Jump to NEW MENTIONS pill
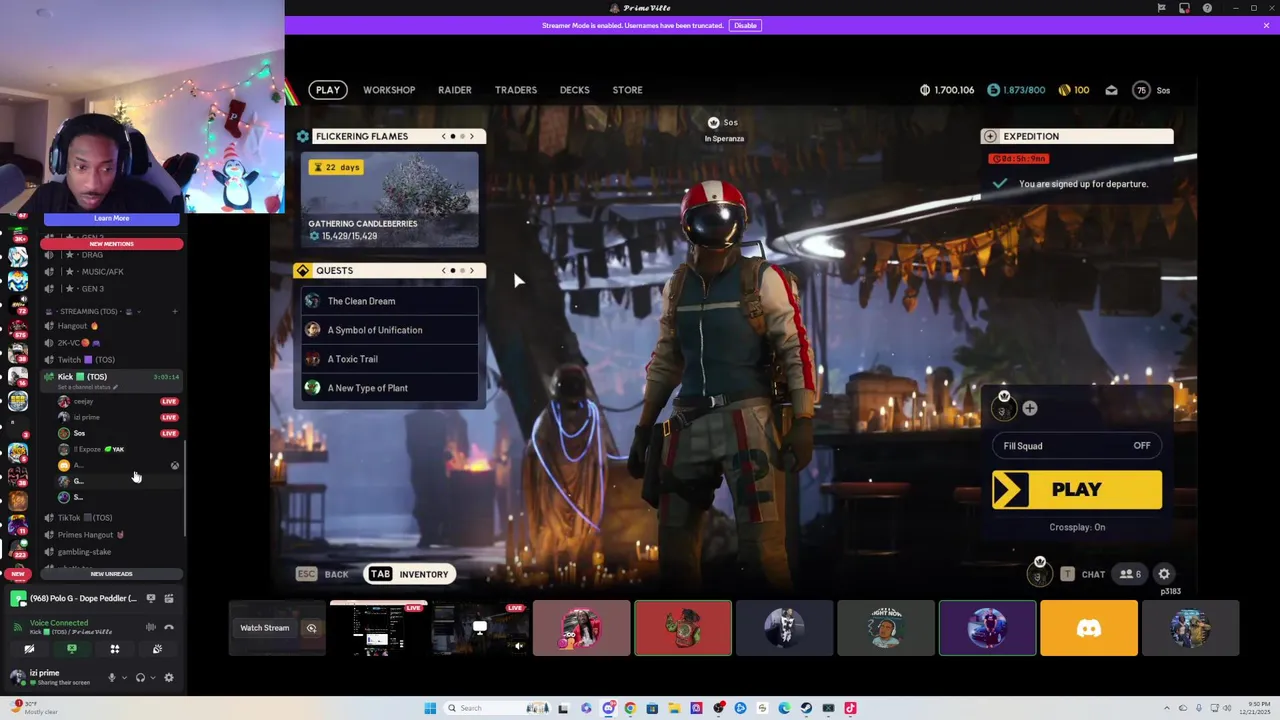Viewport: 1280px width, 720px height. point(111,244)
